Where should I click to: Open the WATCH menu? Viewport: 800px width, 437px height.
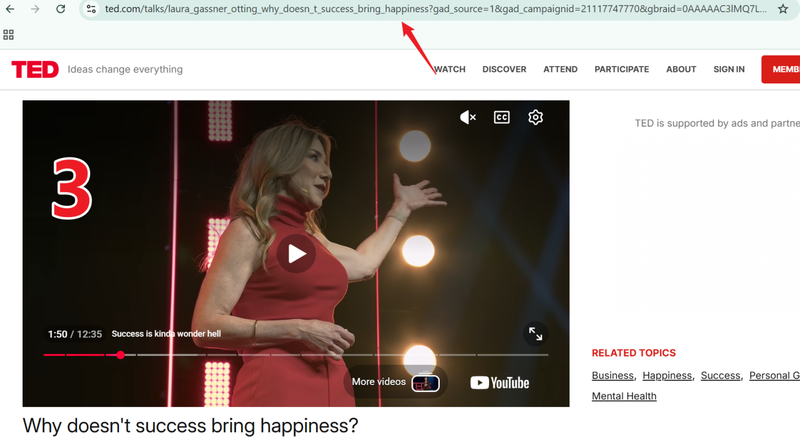click(x=449, y=69)
